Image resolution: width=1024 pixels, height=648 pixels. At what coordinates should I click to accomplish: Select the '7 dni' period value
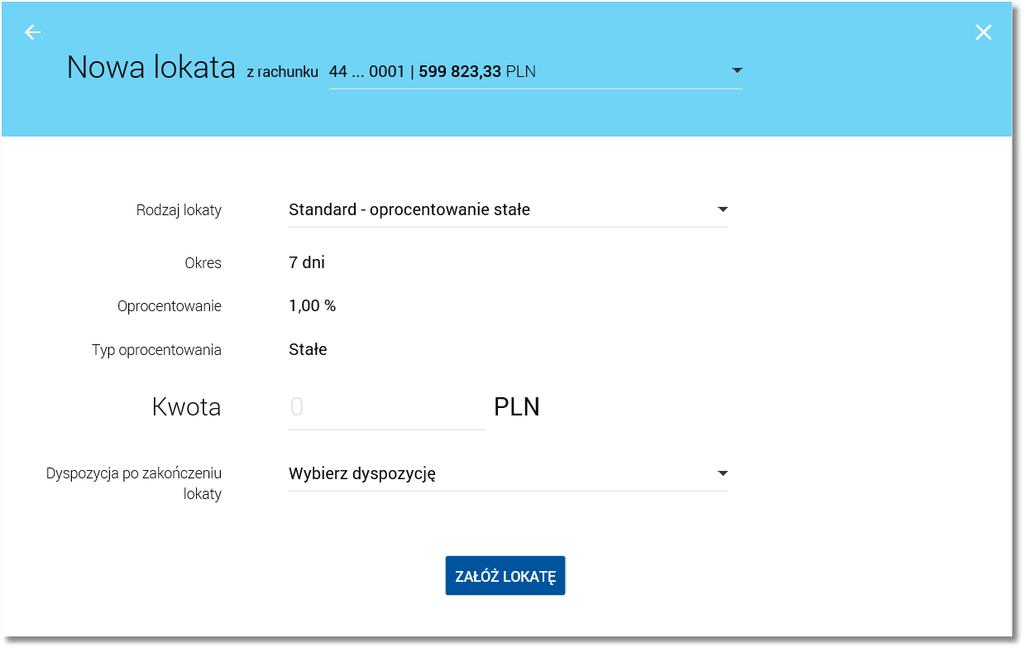[307, 263]
